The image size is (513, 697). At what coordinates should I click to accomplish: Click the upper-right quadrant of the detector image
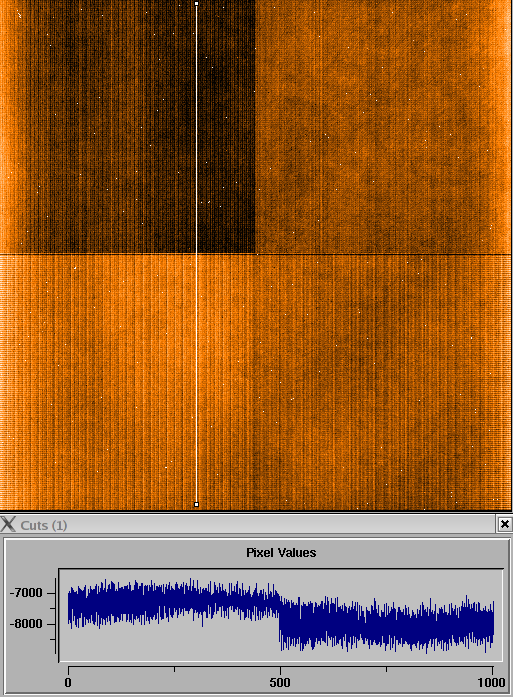pos(383,127)
